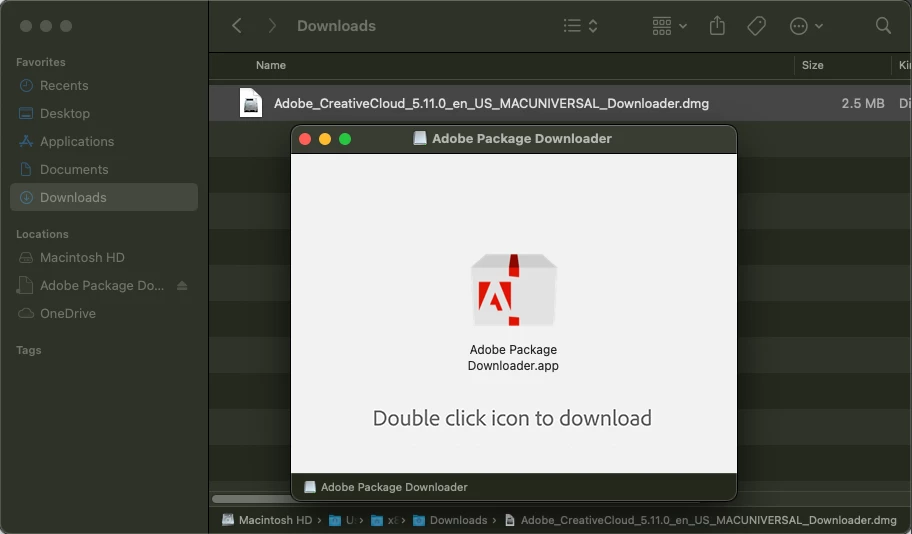
Task: Open the Adobe Package Downloader.app icon
Action: pos(514,290)
